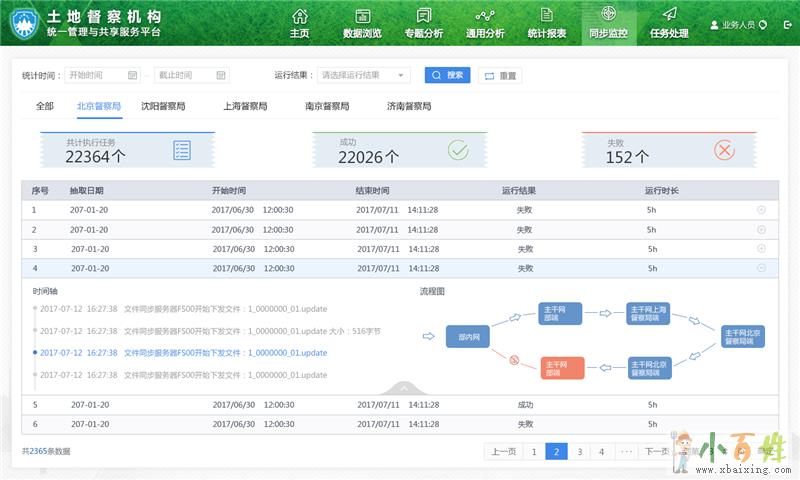Open the 主页 home icon
Screen dimensions: 800x480
point(299,22)
